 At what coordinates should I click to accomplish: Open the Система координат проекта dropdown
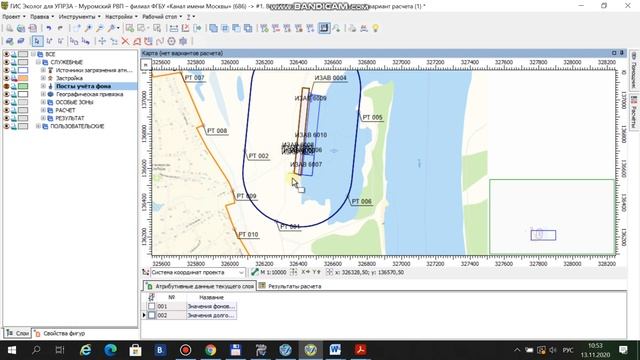pyautogui.click(x=198, y=272)
